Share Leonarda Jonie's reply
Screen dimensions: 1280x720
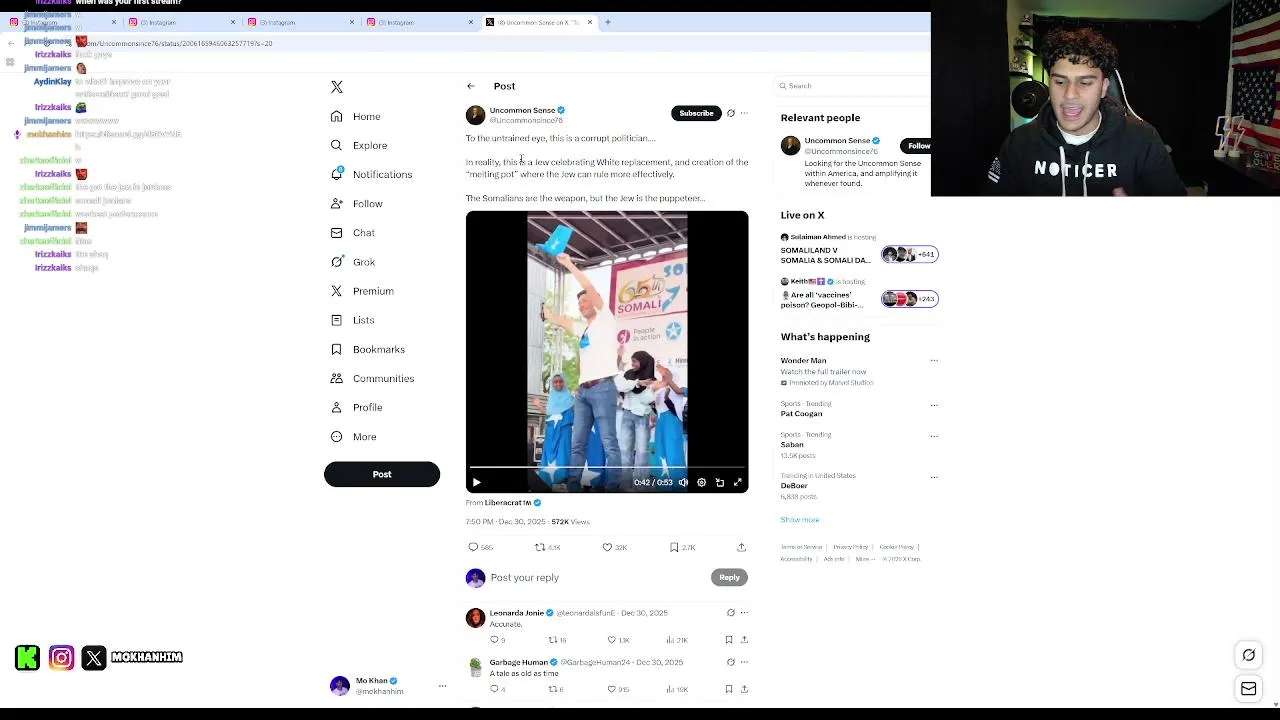744,640
